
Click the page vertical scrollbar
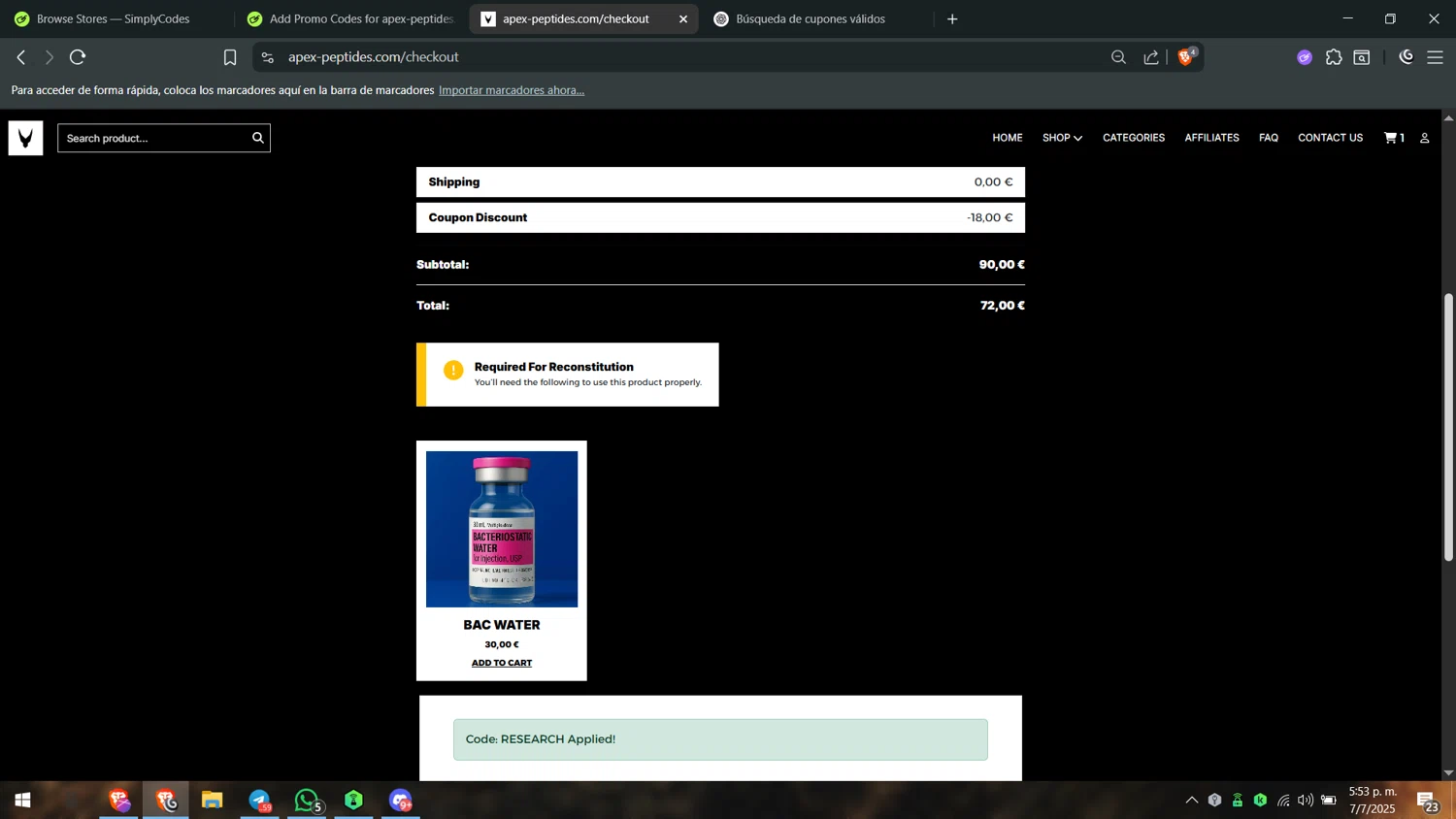[x=1448, y=427]
